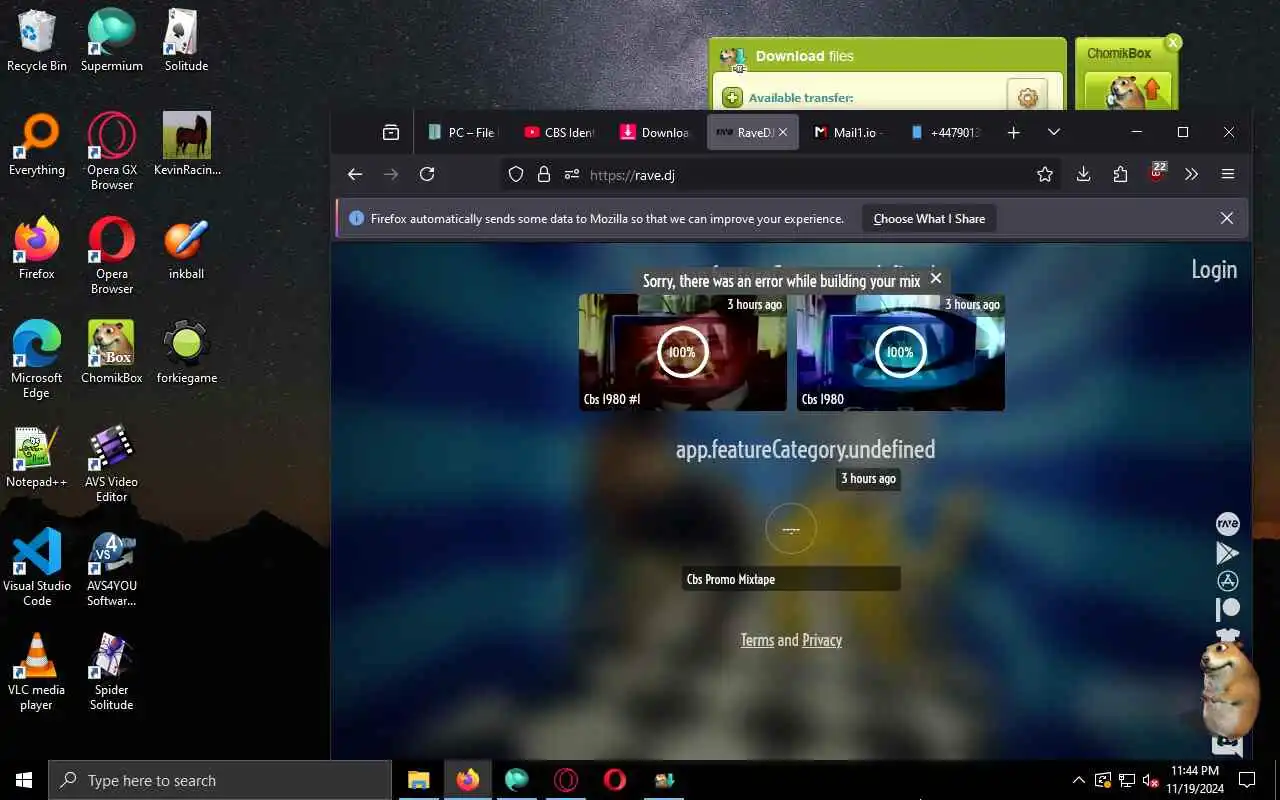
Task: Reload the rave.dj page
Action: click(427, 174)
